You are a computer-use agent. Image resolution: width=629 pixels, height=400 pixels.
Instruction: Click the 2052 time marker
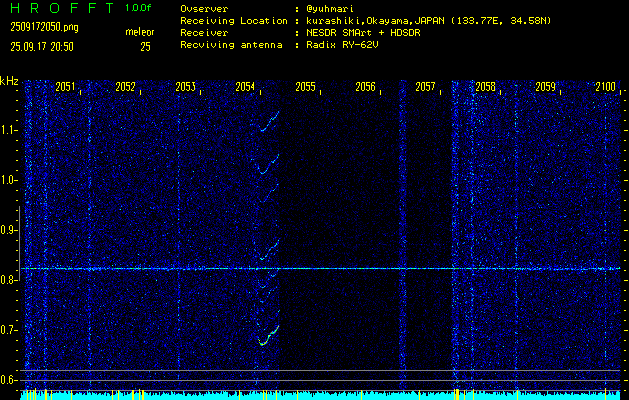point(125,87)
